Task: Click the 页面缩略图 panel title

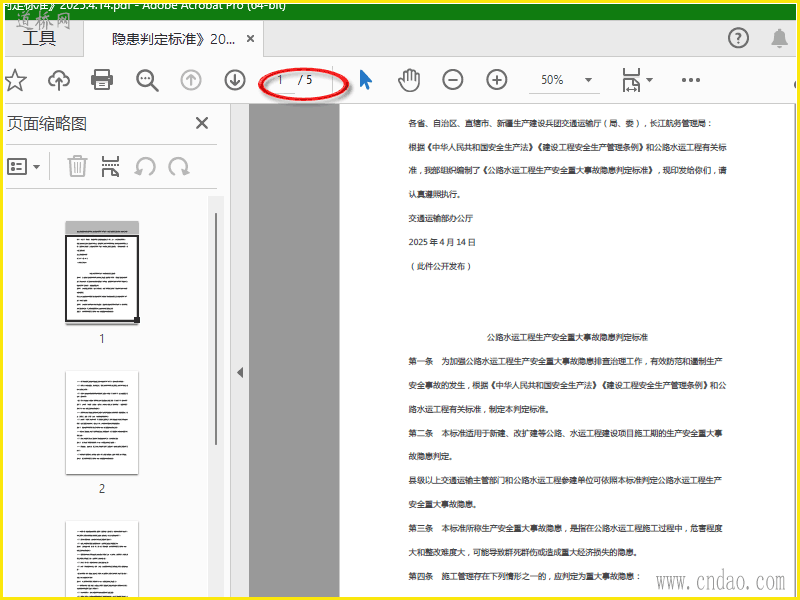Action: [x=47, y=123]
